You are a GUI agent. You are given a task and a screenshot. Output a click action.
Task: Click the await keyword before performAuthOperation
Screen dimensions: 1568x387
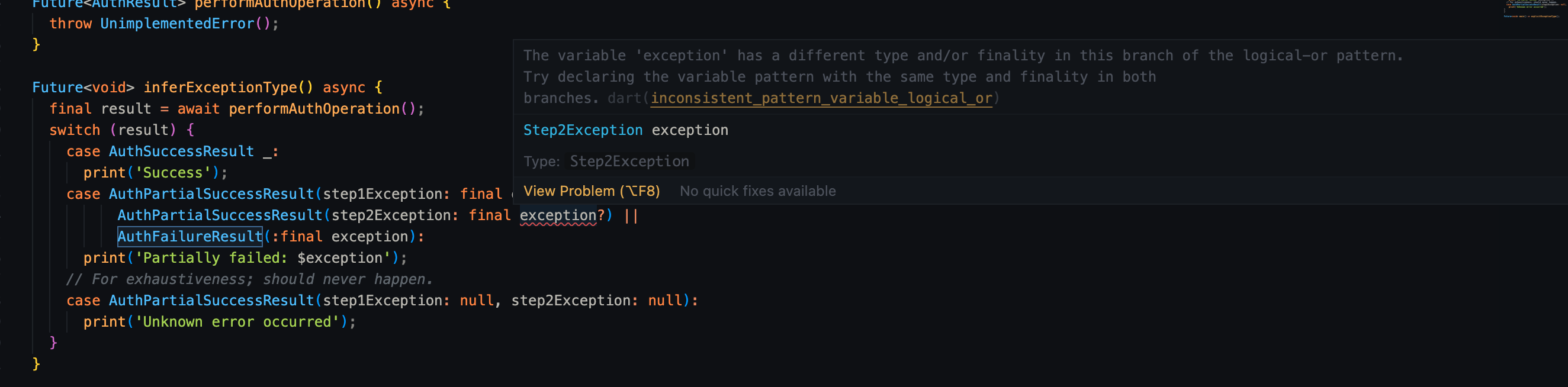coord(198,108)
